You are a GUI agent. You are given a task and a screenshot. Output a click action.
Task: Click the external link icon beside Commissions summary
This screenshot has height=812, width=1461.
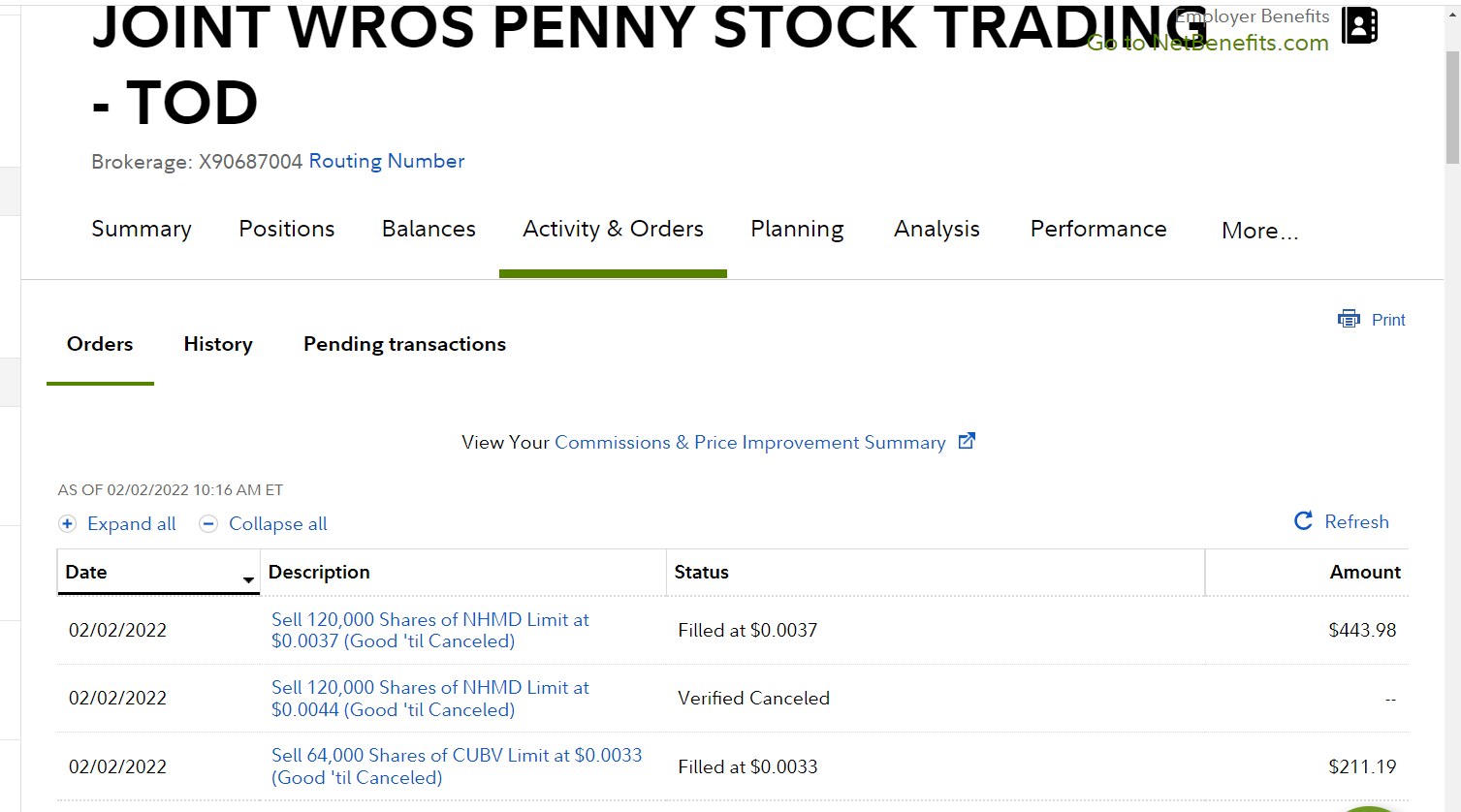point(967,441)
